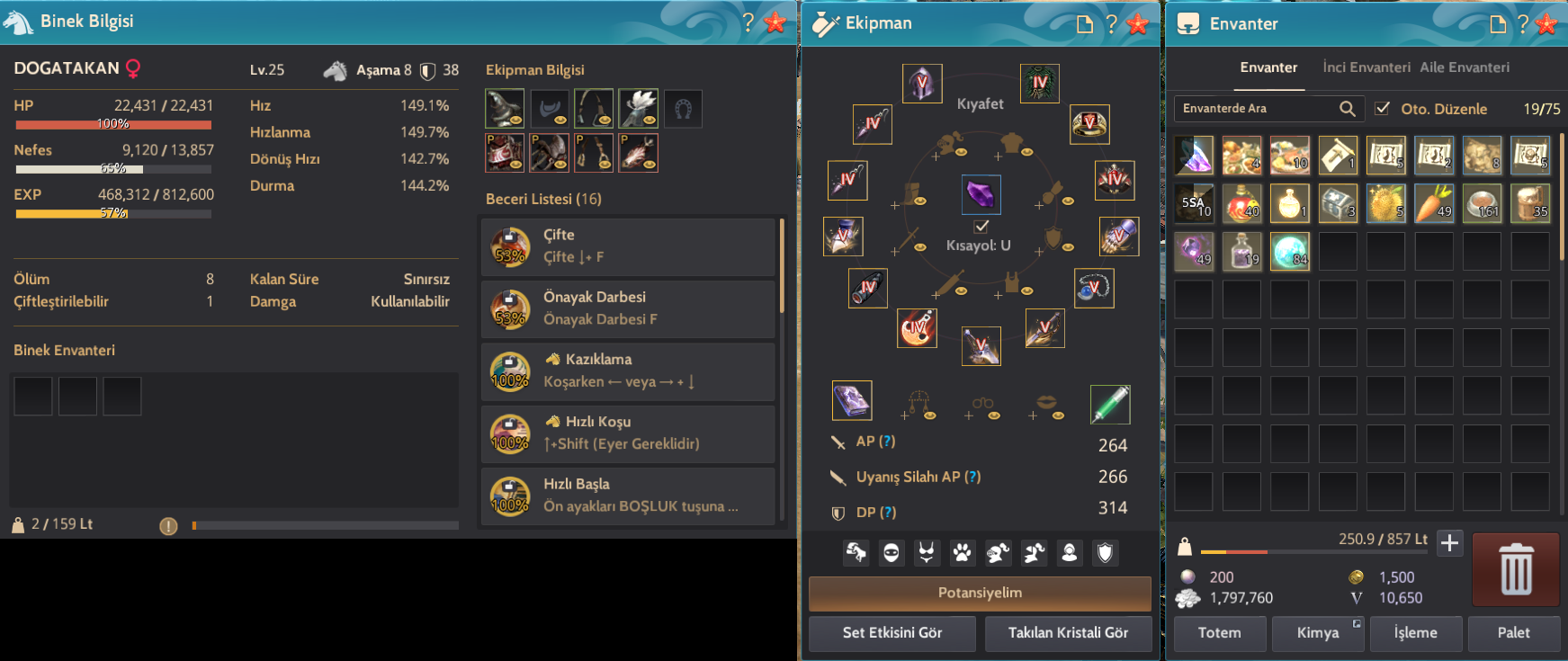Click the magnifier search icon in Envanter
The width and height of the screenshot is (1568, 661).
pos(1347,109)
